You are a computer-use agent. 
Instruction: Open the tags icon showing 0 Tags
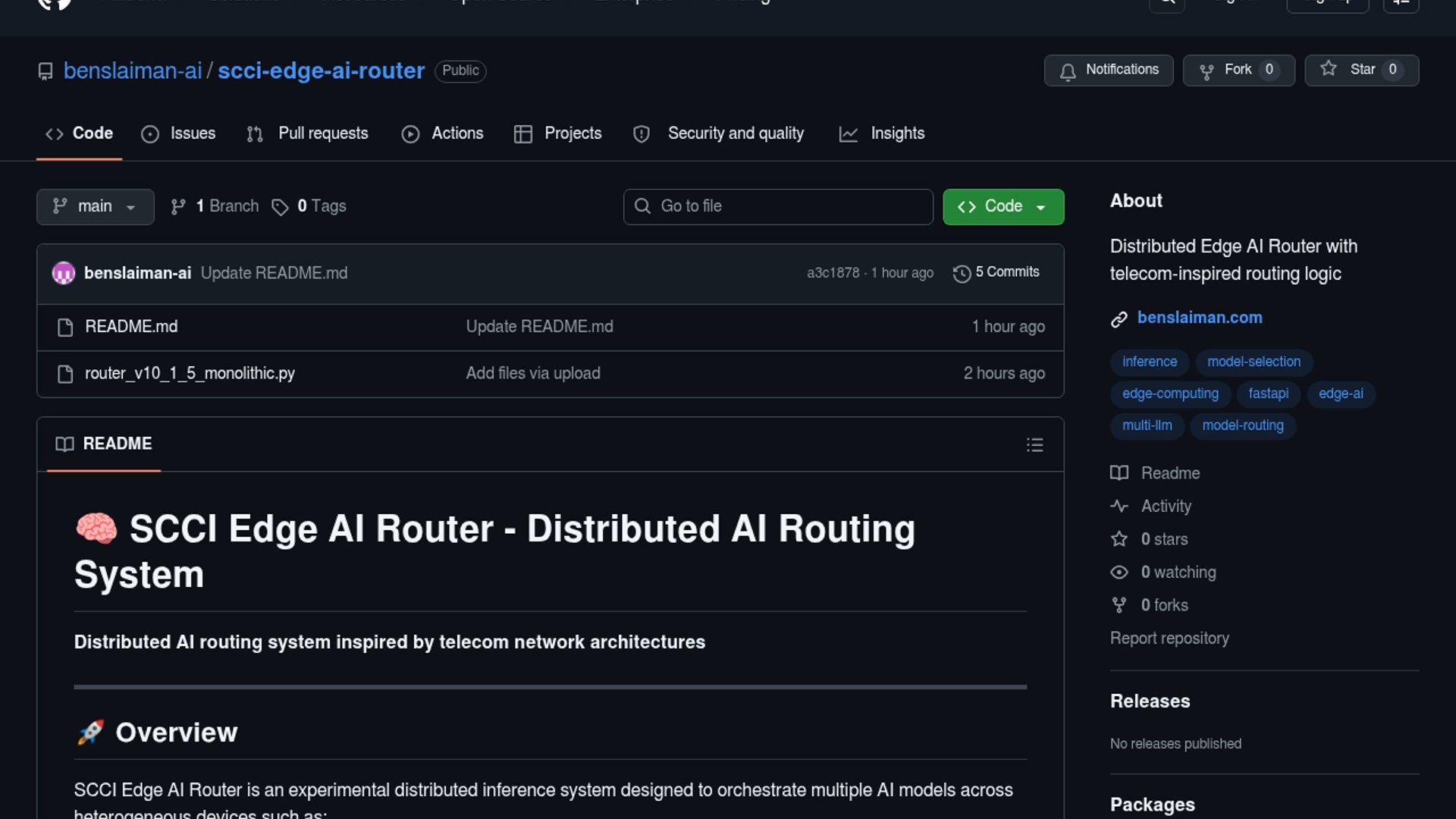[281, 207]
